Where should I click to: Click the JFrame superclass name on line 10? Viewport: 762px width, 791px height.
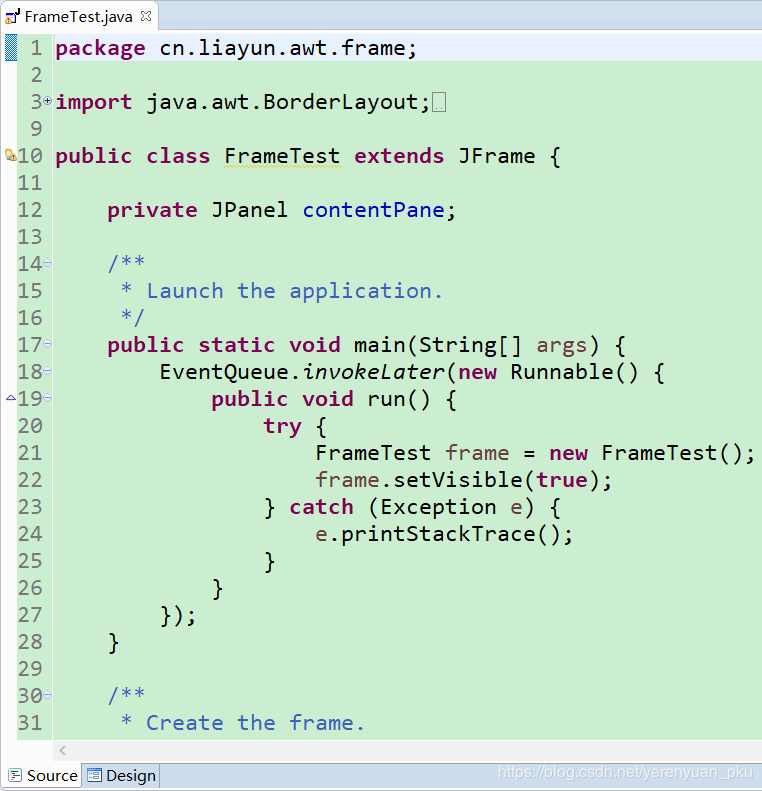click(x=497, y=156)
